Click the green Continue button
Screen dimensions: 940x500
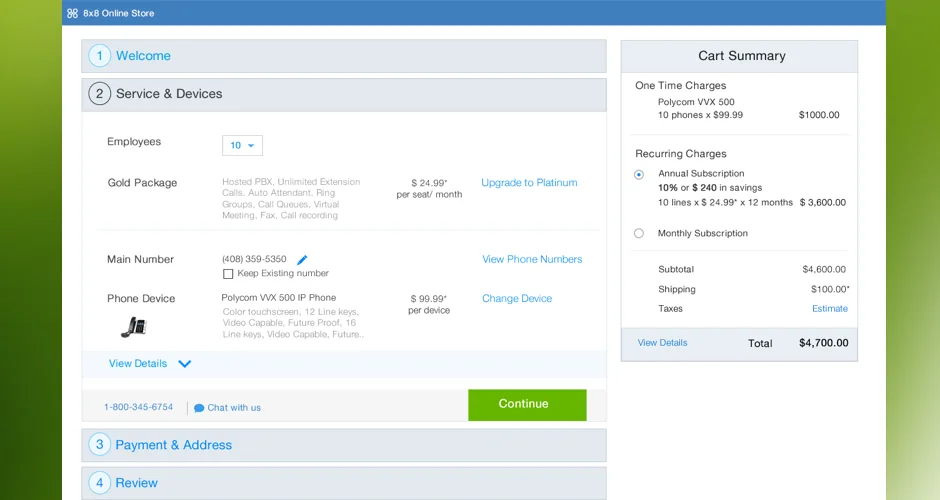pos(527,405)
